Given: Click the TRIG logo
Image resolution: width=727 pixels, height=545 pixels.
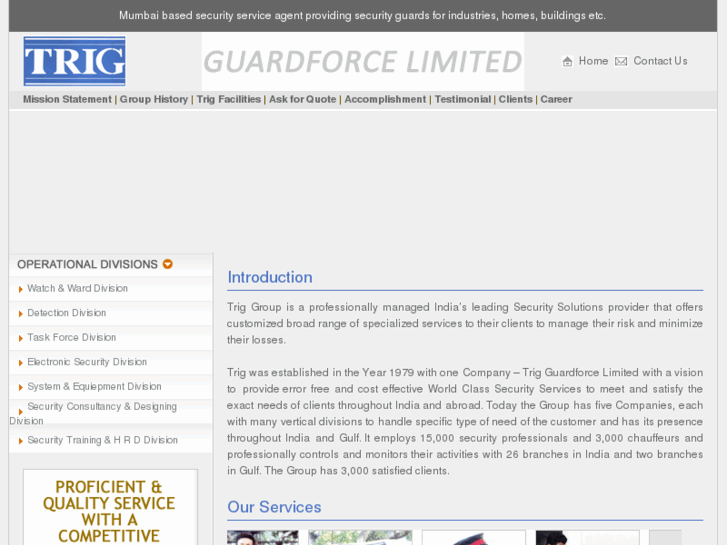Looking at the screenshot, I should 75,61.
